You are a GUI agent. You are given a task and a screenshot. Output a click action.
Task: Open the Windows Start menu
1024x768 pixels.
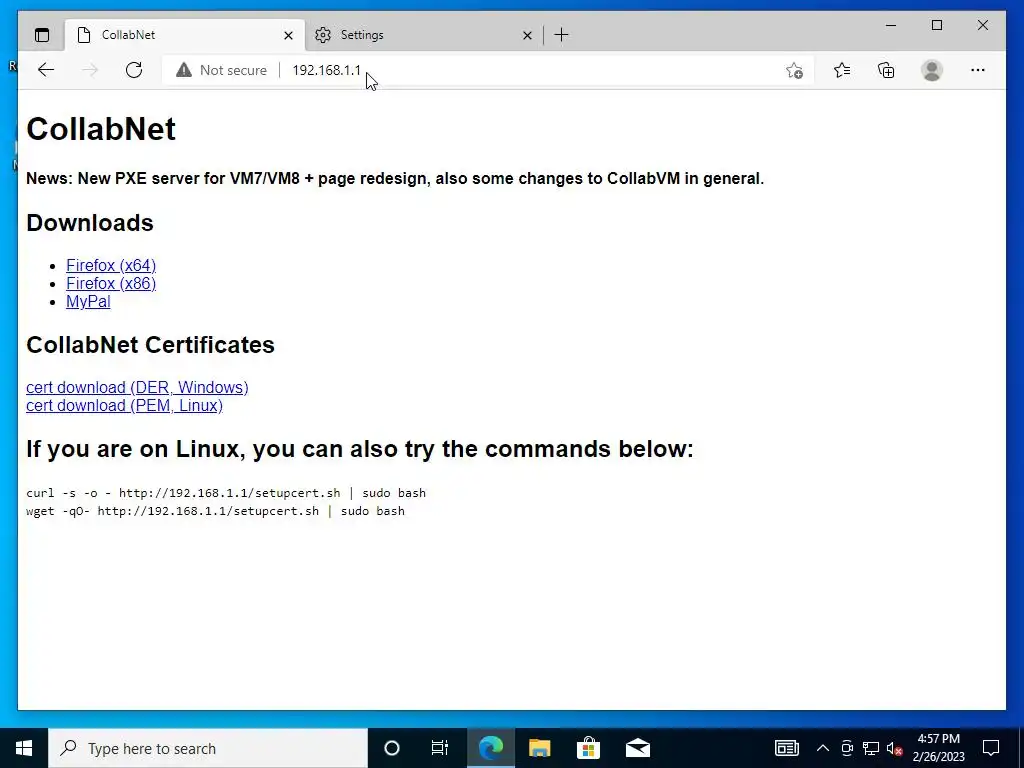pyautogui.click(x=24, y=748)
